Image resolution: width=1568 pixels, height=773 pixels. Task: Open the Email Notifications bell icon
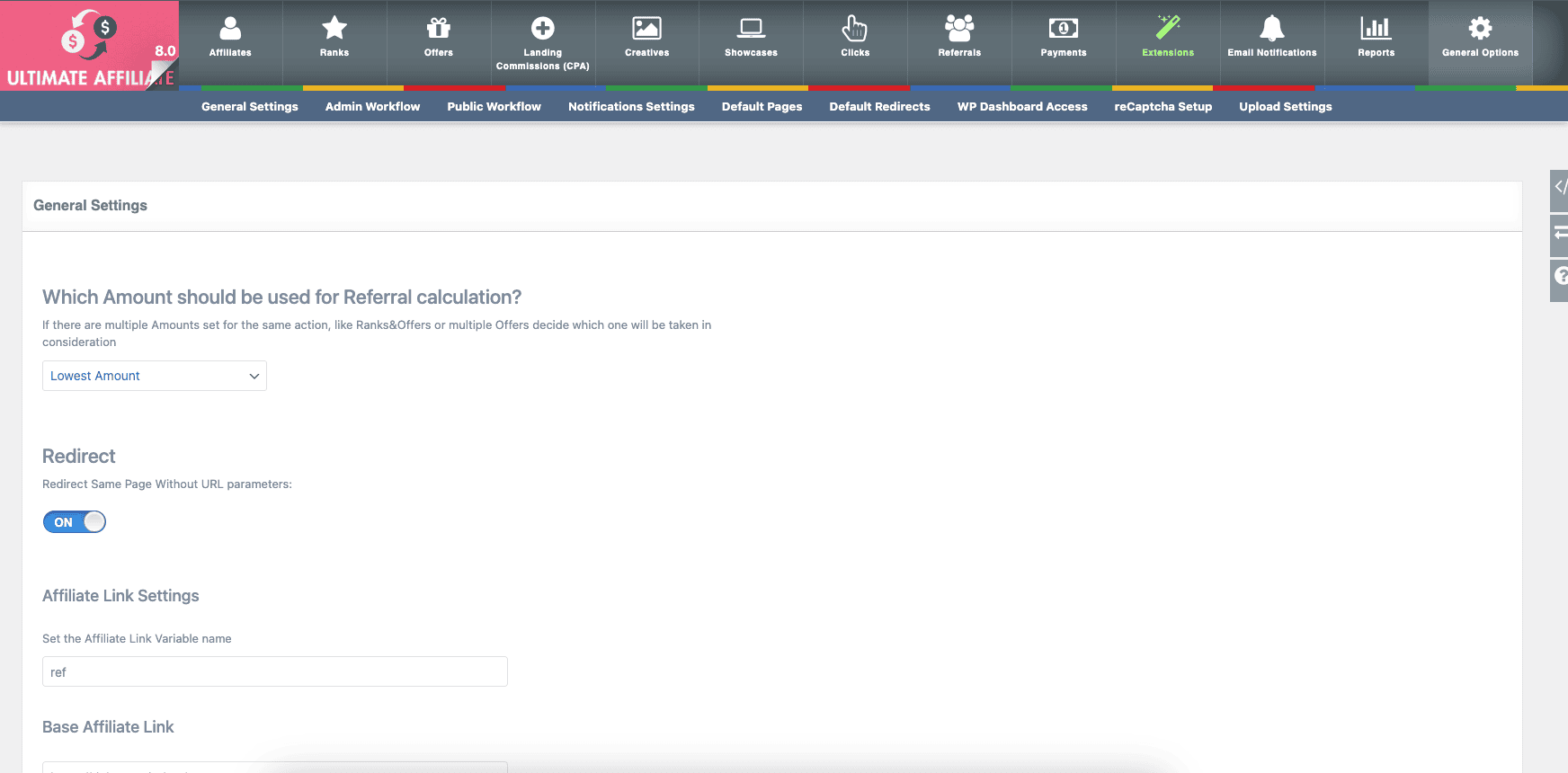tap(1272, 29)
